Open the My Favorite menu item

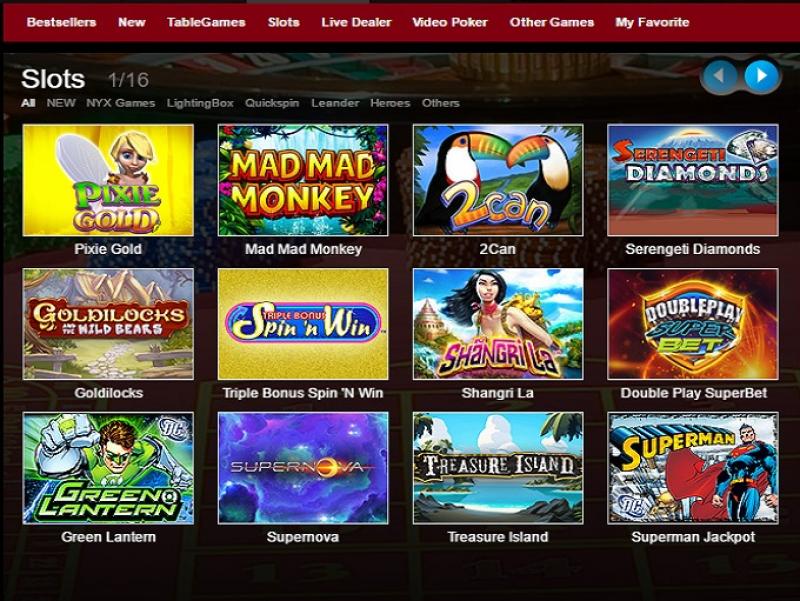click(x=652, y=22)
